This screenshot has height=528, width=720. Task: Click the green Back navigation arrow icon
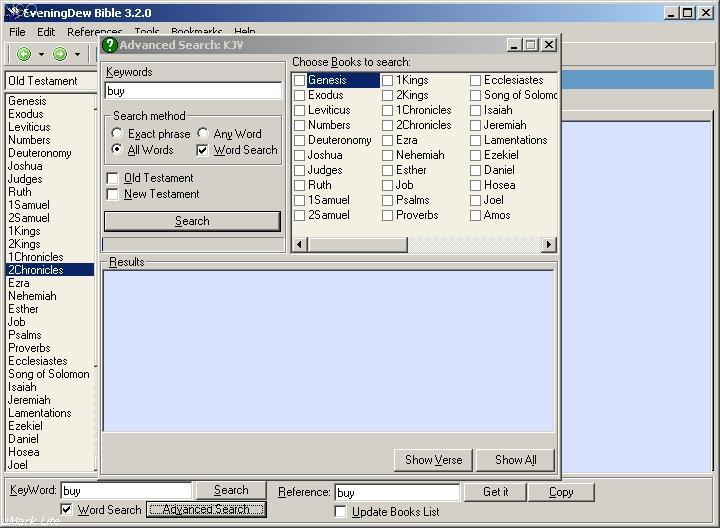coord(24,54)
